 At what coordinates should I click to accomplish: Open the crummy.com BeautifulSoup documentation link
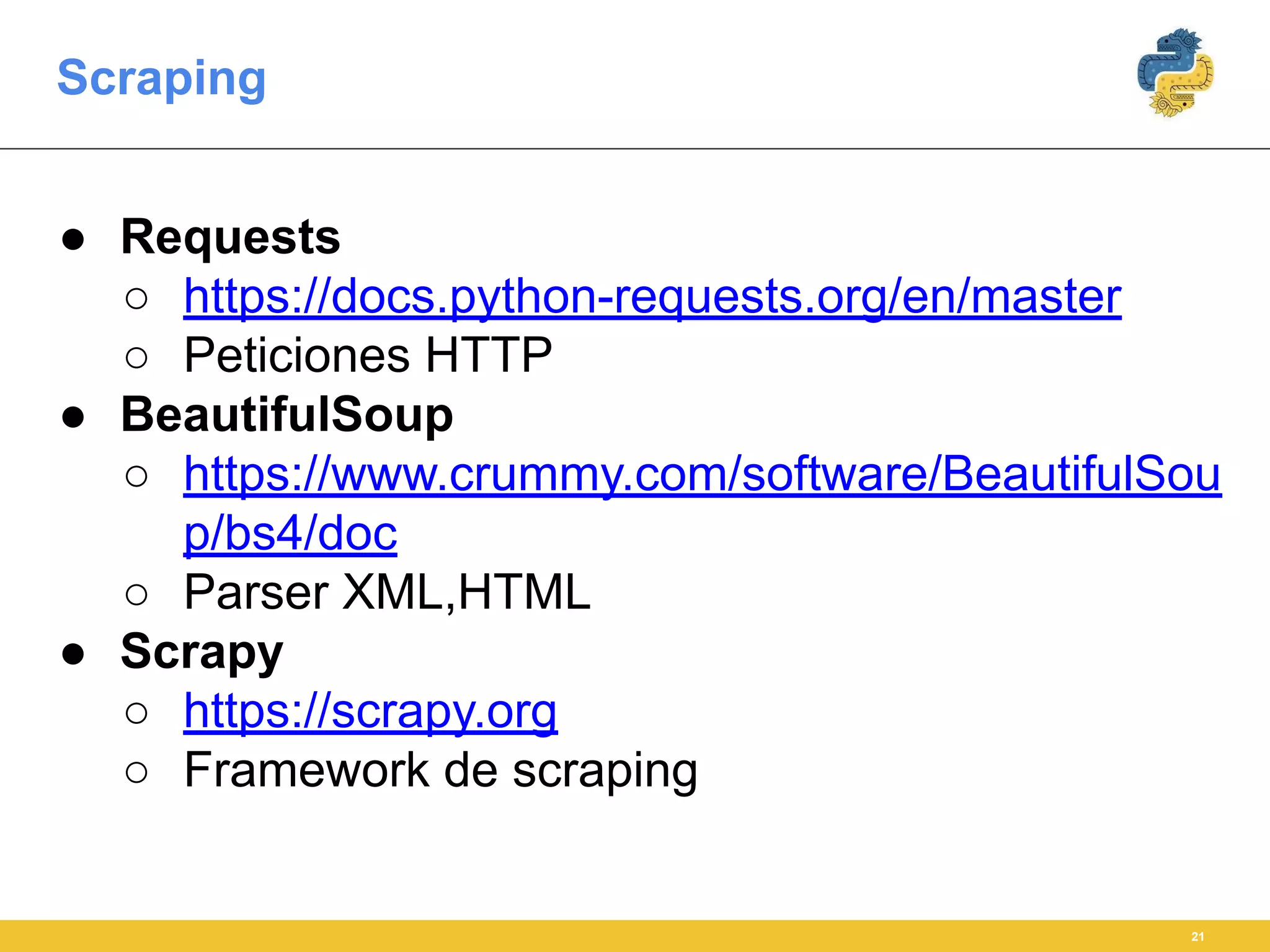point(703,474)
